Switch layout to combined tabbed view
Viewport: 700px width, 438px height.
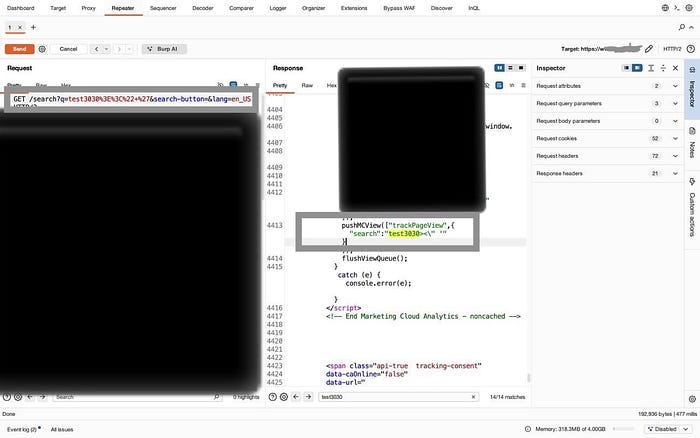pyautogui.click(x=521, y=68)
